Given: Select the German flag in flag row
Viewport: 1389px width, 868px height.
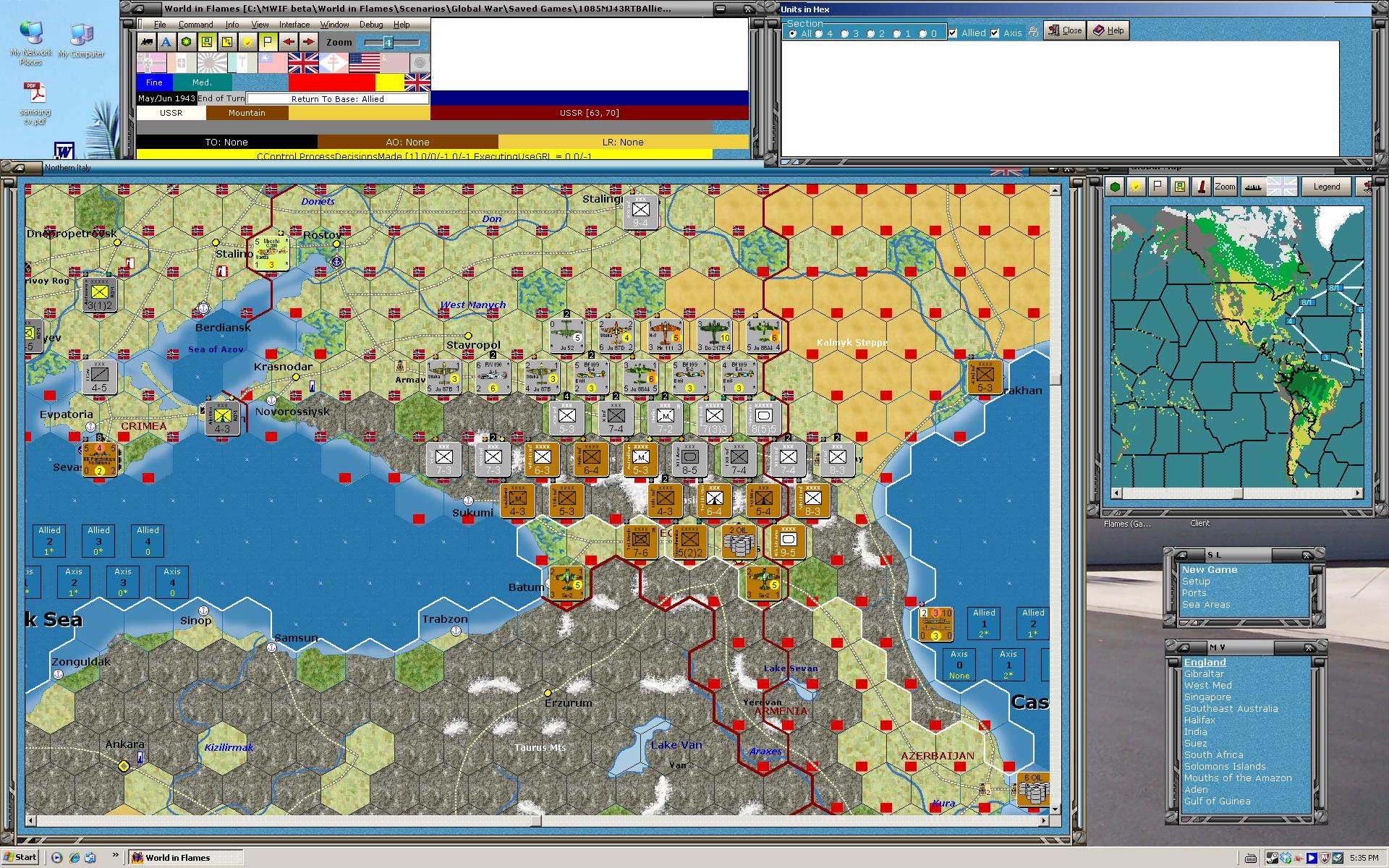Looking at the screenshot, I should (151, 63).
